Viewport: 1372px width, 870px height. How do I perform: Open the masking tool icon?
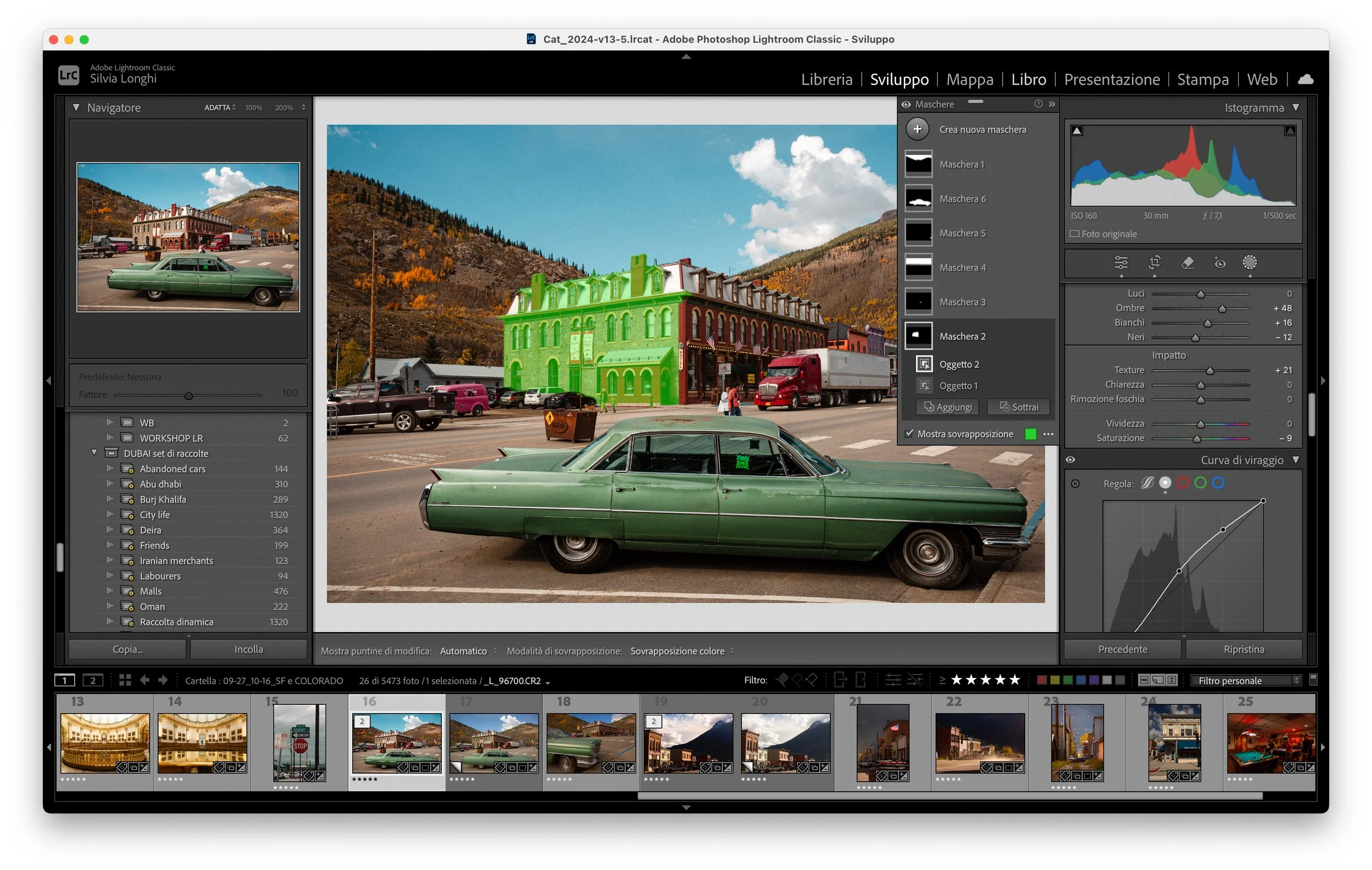1250,262
